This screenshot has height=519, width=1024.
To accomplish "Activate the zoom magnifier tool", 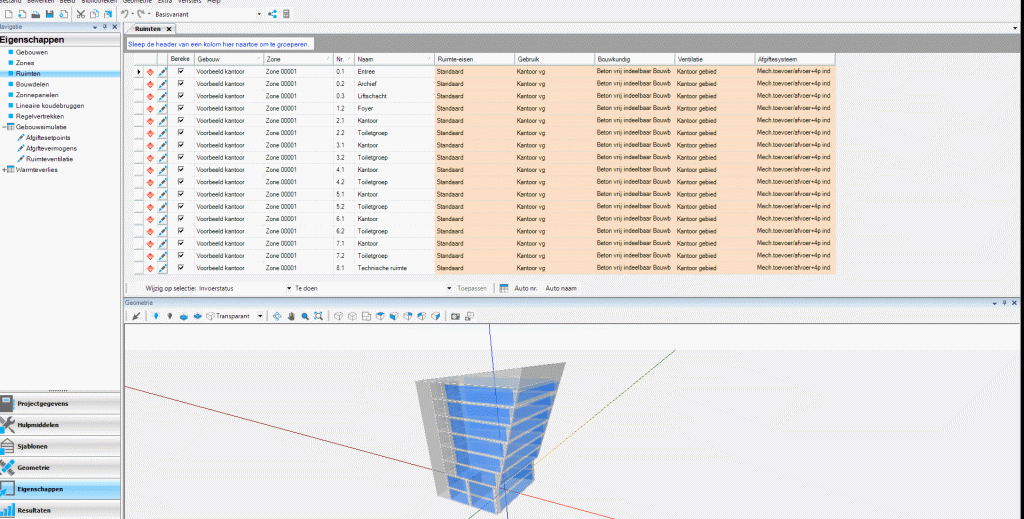I will (304, 316).
